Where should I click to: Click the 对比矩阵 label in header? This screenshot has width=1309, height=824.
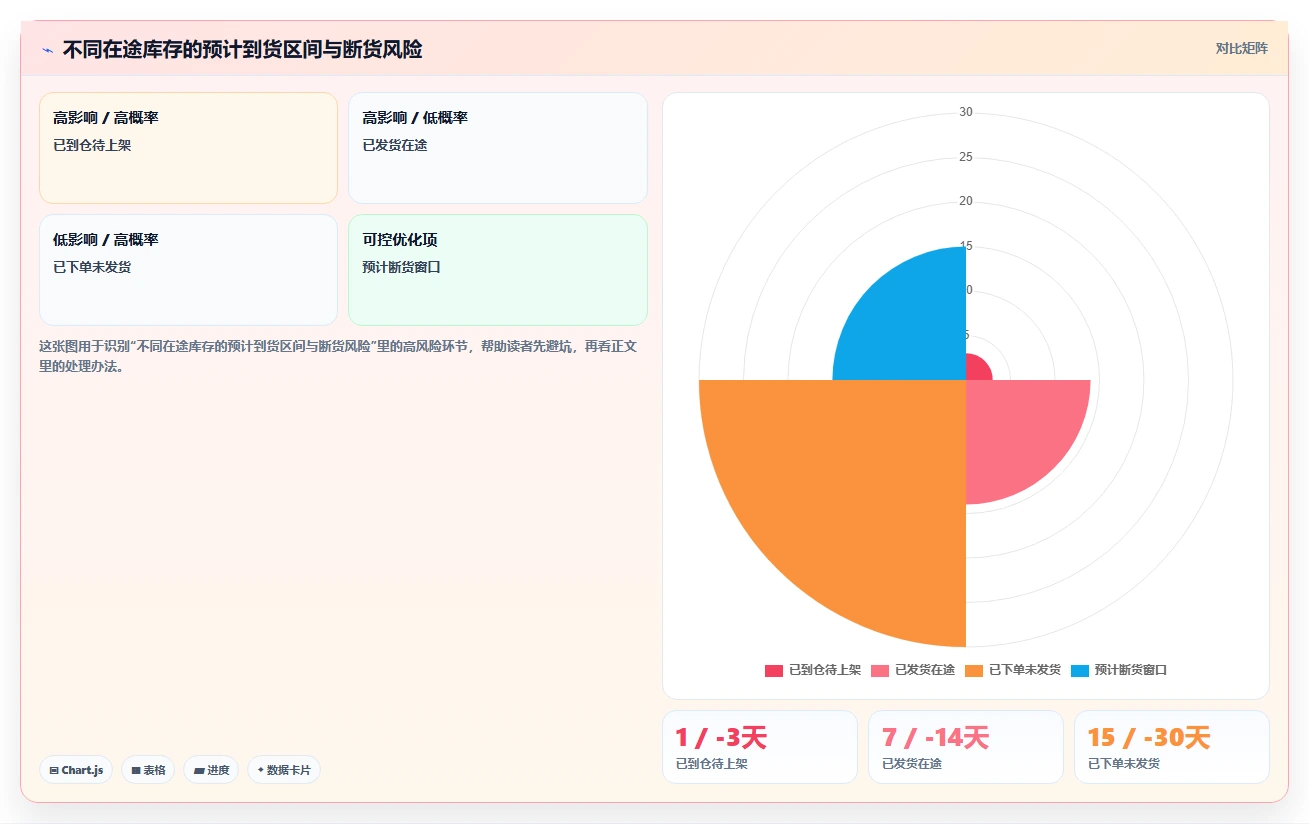tap(1241, 48)
